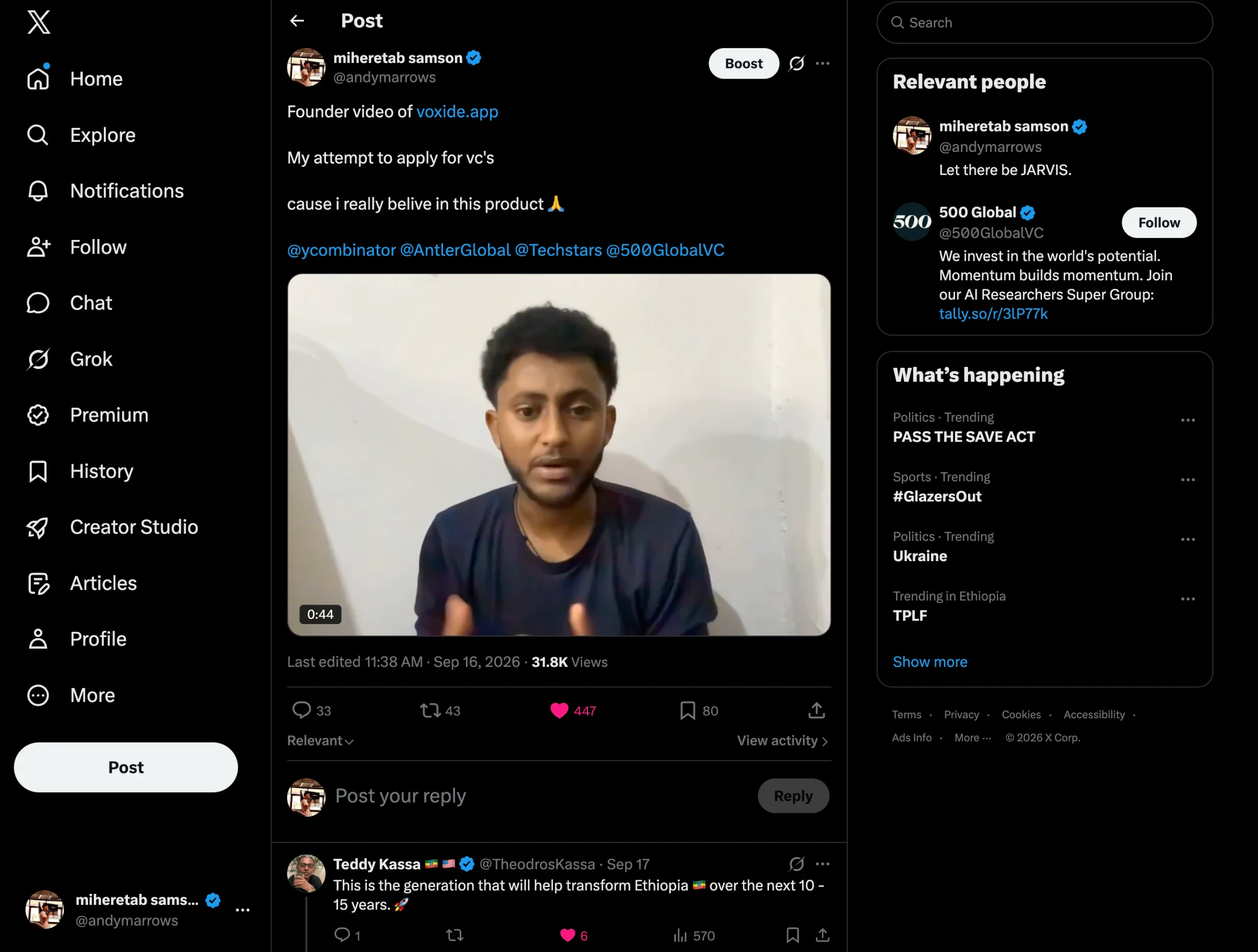Repost using the icon showing 43
Viewport: 1258px width, 952px height.
[x=430, y=710]
